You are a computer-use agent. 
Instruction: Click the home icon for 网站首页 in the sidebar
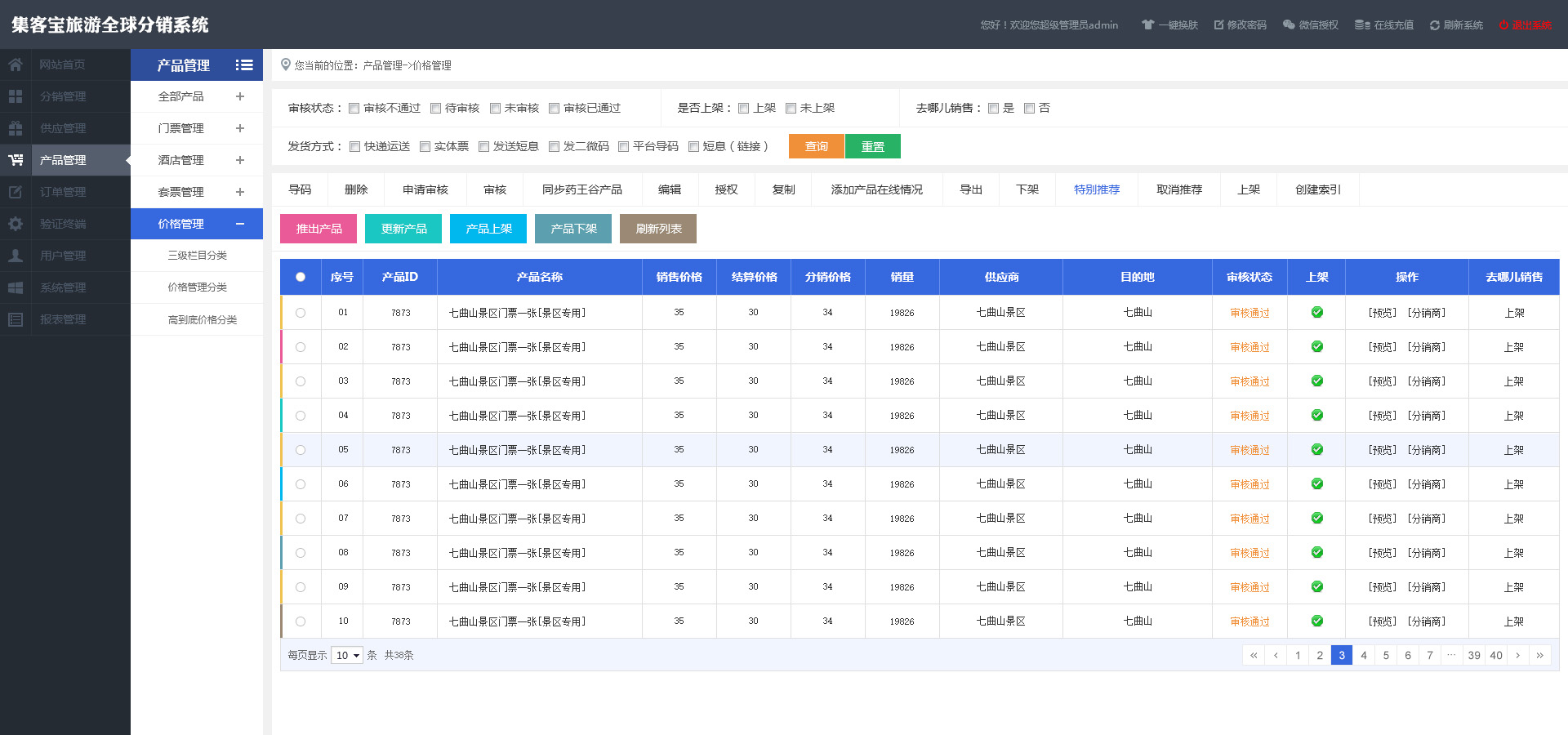[x=16, y=65]
